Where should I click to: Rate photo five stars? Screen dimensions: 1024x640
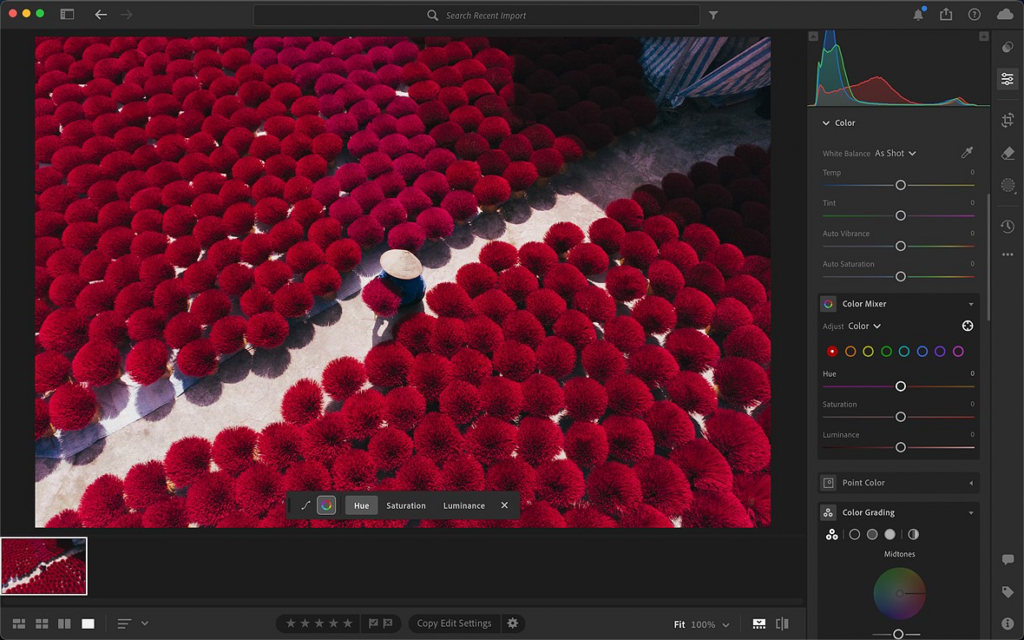[347, 623]
